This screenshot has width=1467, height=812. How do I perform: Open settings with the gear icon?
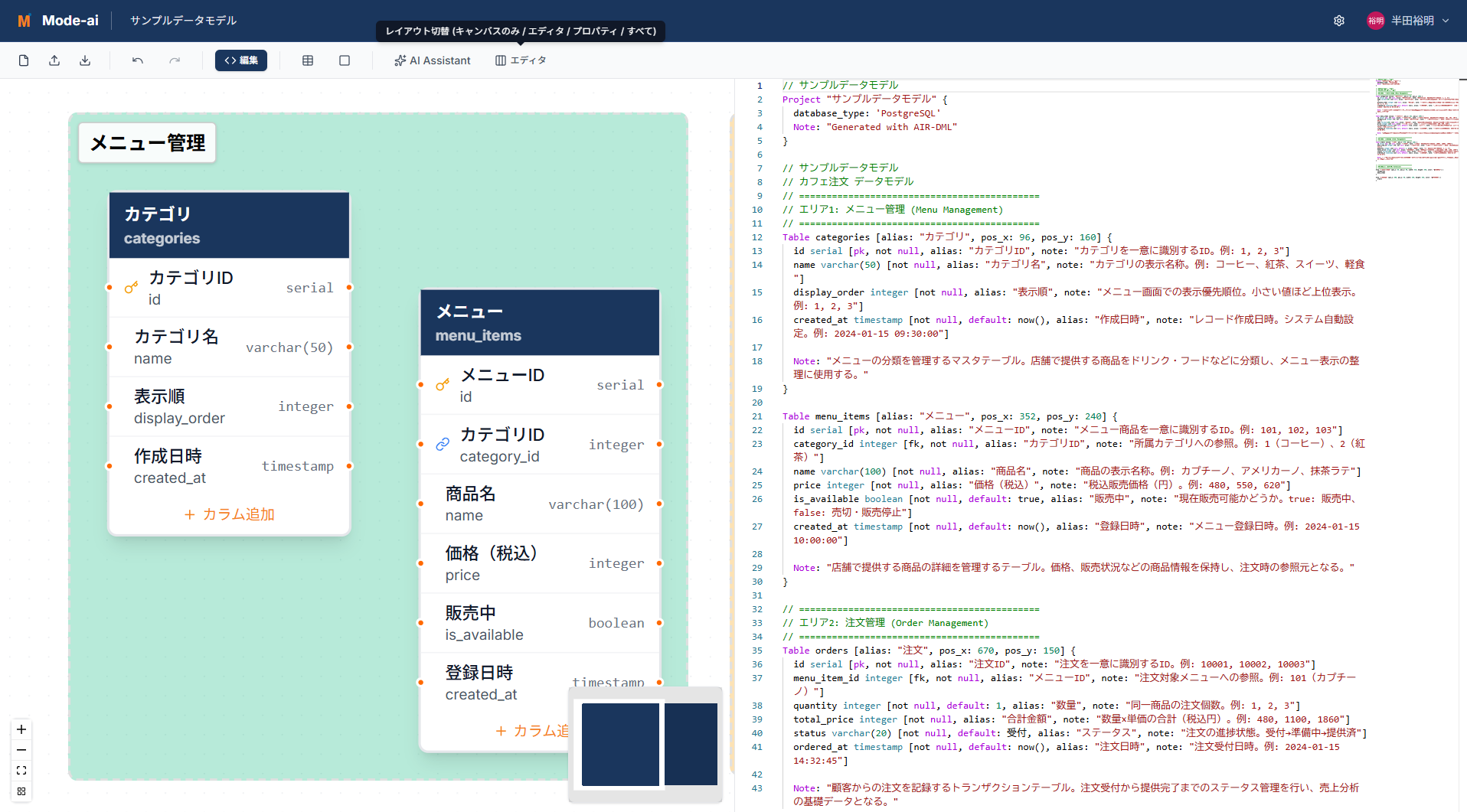pos(1339,21)
